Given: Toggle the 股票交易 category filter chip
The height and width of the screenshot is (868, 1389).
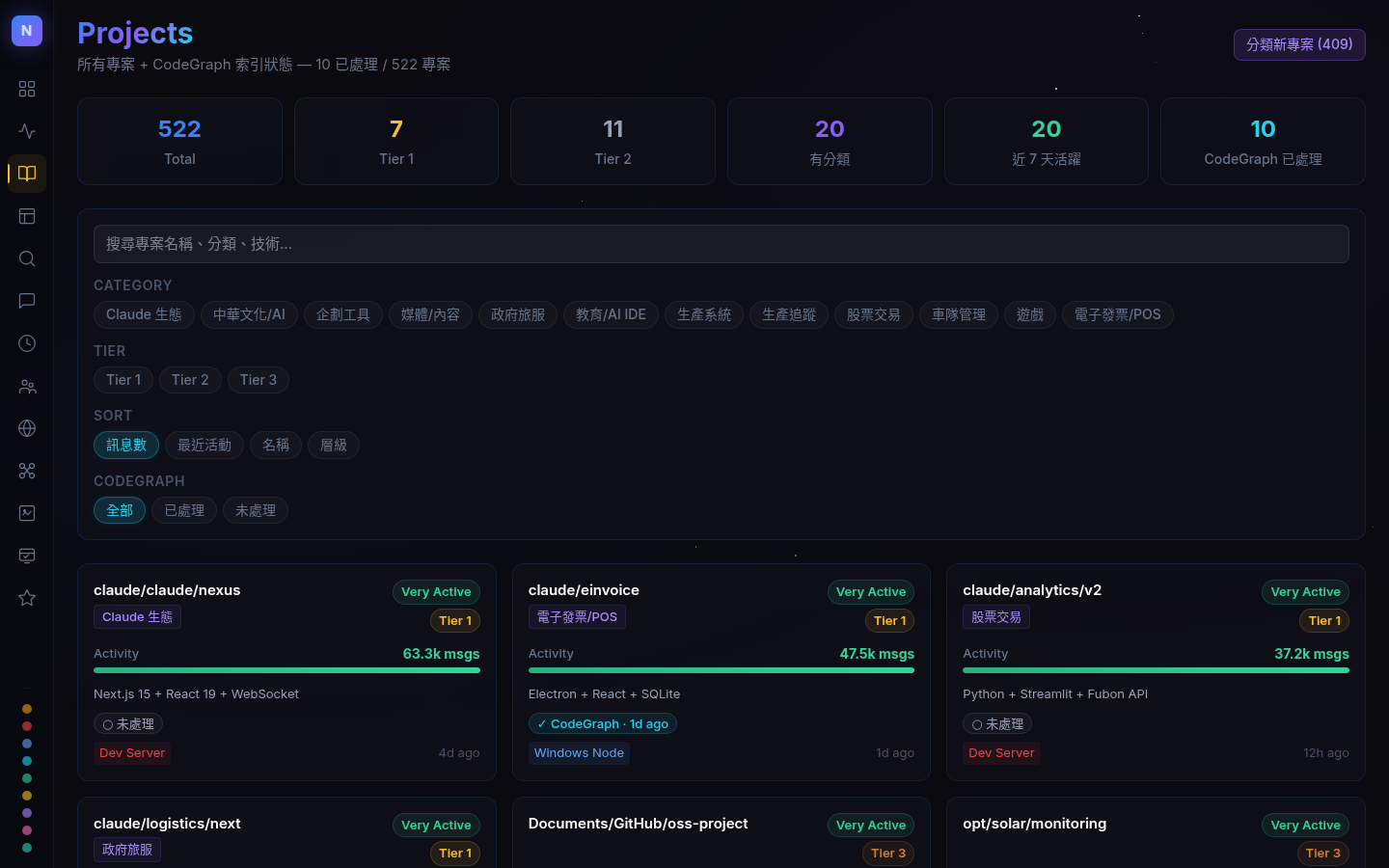Looking at the screenshot, I should [874, 314].
